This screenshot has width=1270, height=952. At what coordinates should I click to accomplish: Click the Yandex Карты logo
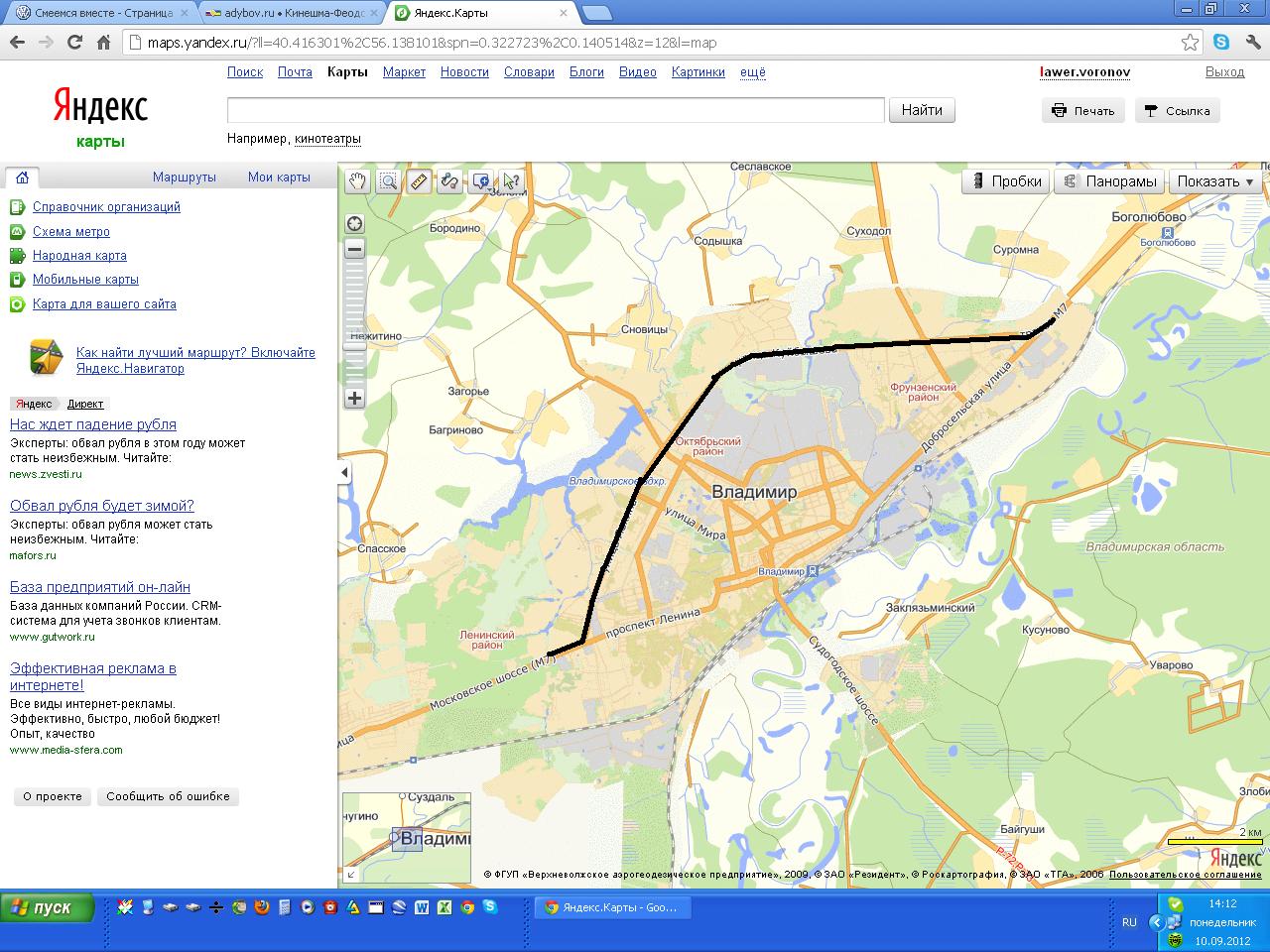(x=100, y=117)
